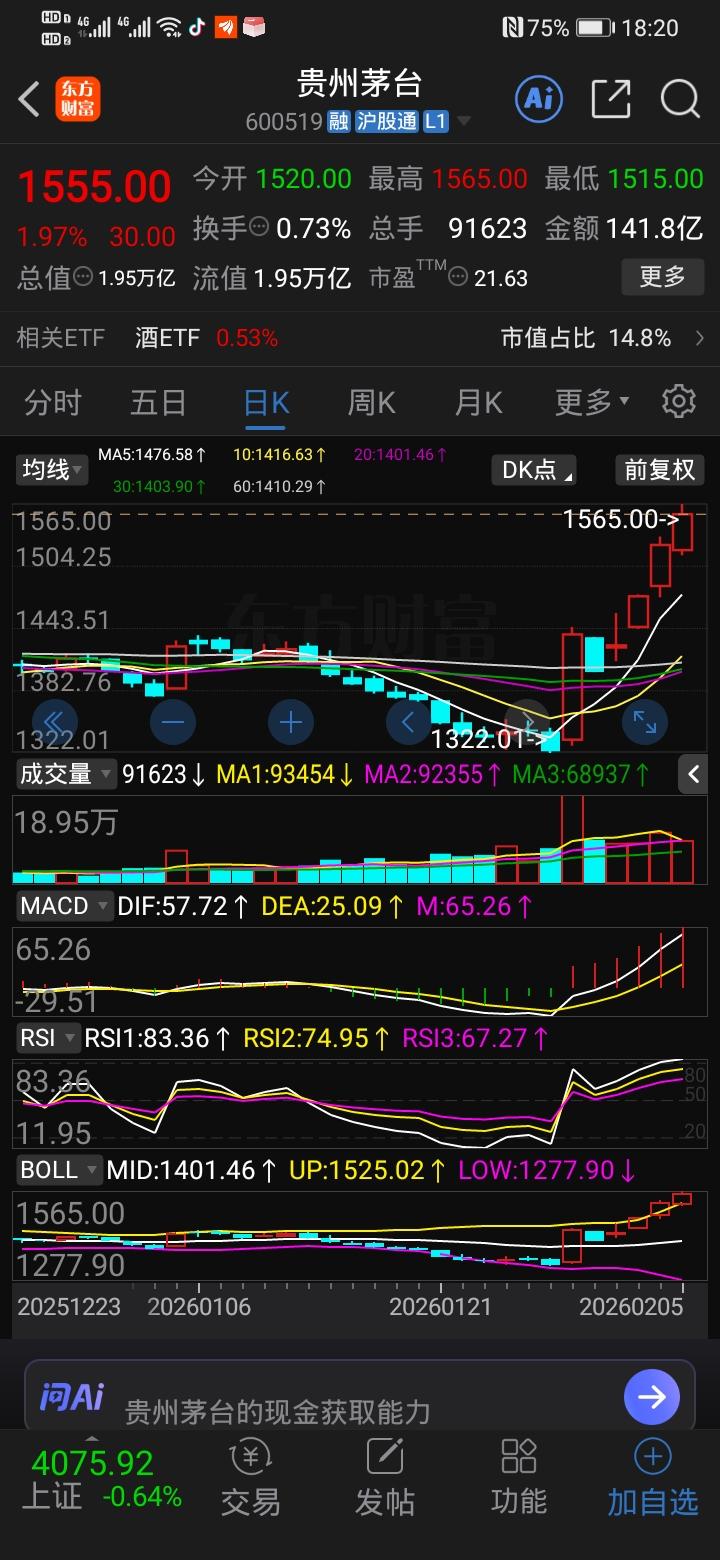Open the 上证 index 4075.92 ticker
Image resolution: width=720 pixels, height=1560 pixels.
click(x=101, y=1479)
